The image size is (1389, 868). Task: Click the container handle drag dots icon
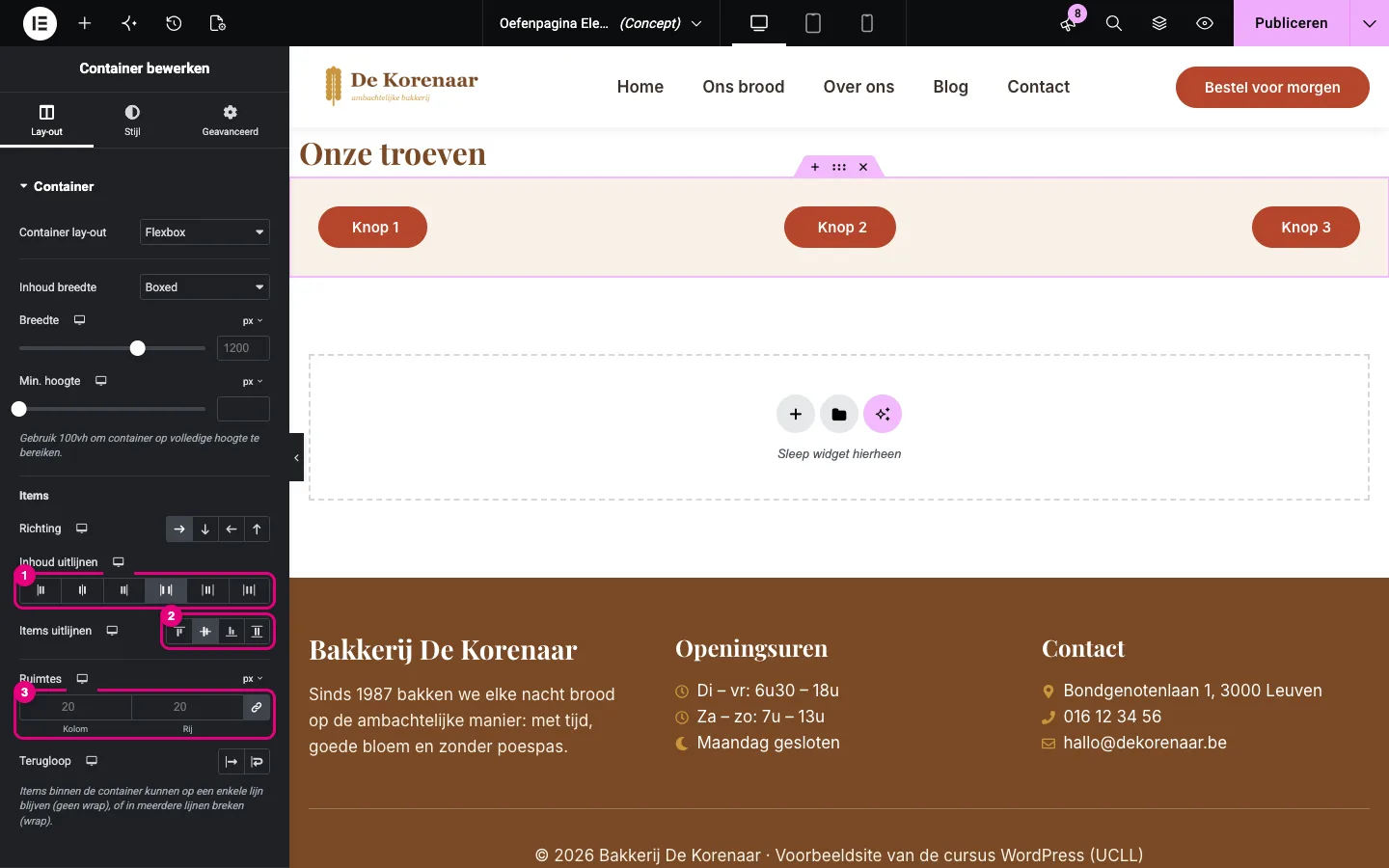click(839, 167)
